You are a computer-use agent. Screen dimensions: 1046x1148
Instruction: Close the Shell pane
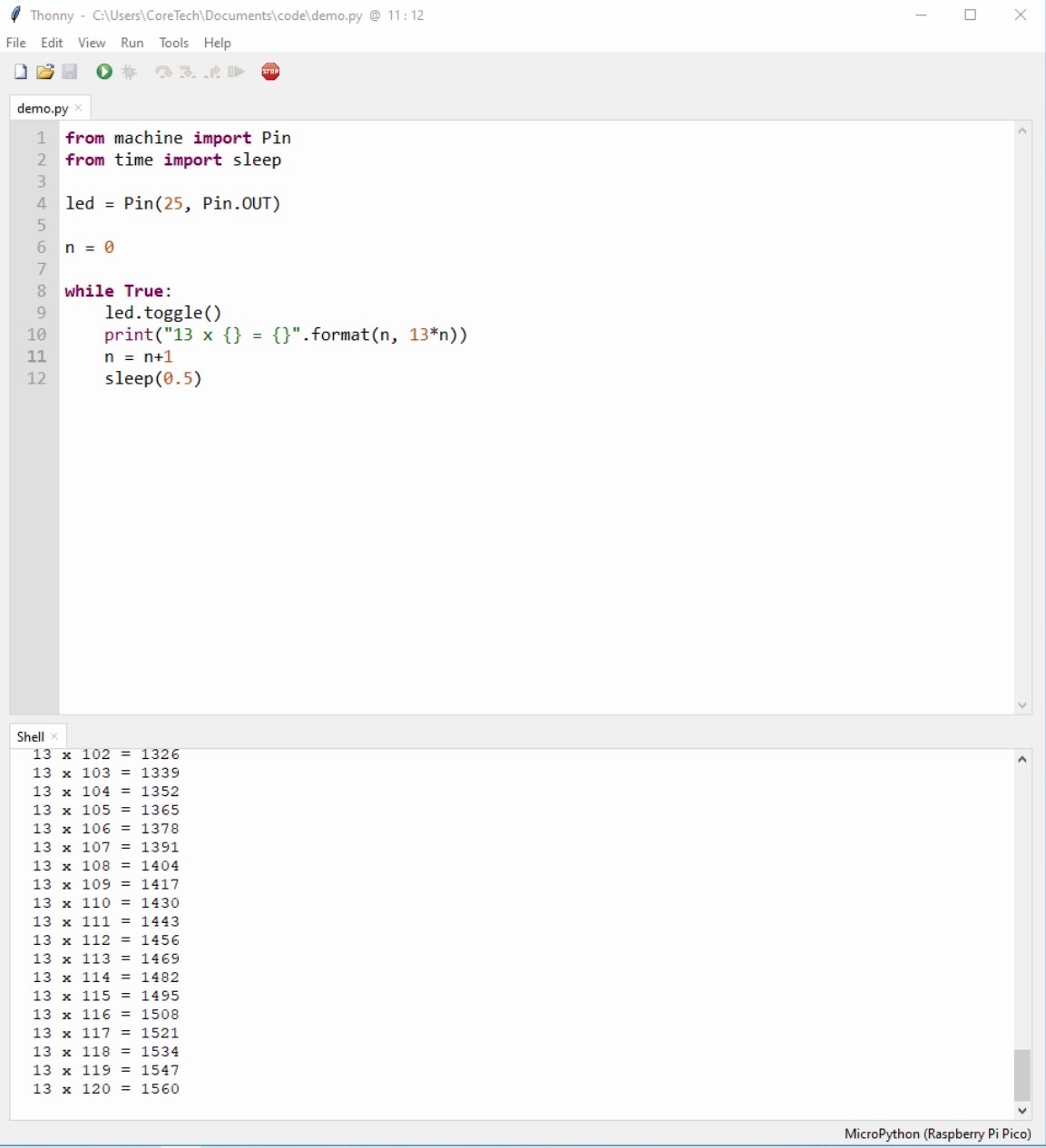point(54,735)
